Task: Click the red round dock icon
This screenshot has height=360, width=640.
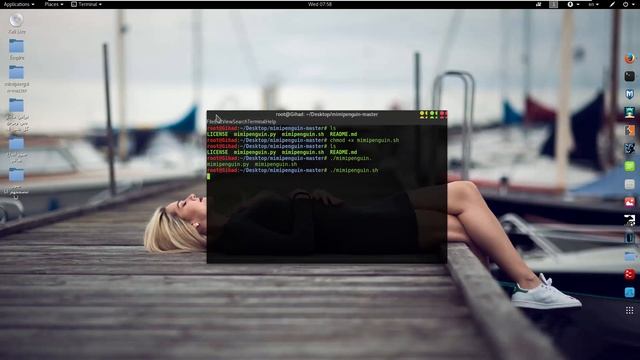Action: click(629, 274)
